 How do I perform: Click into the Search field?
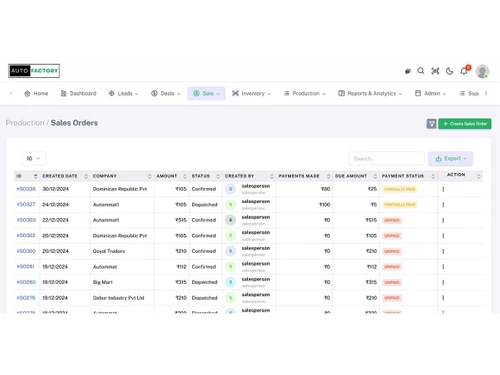(x=386, y=159)
